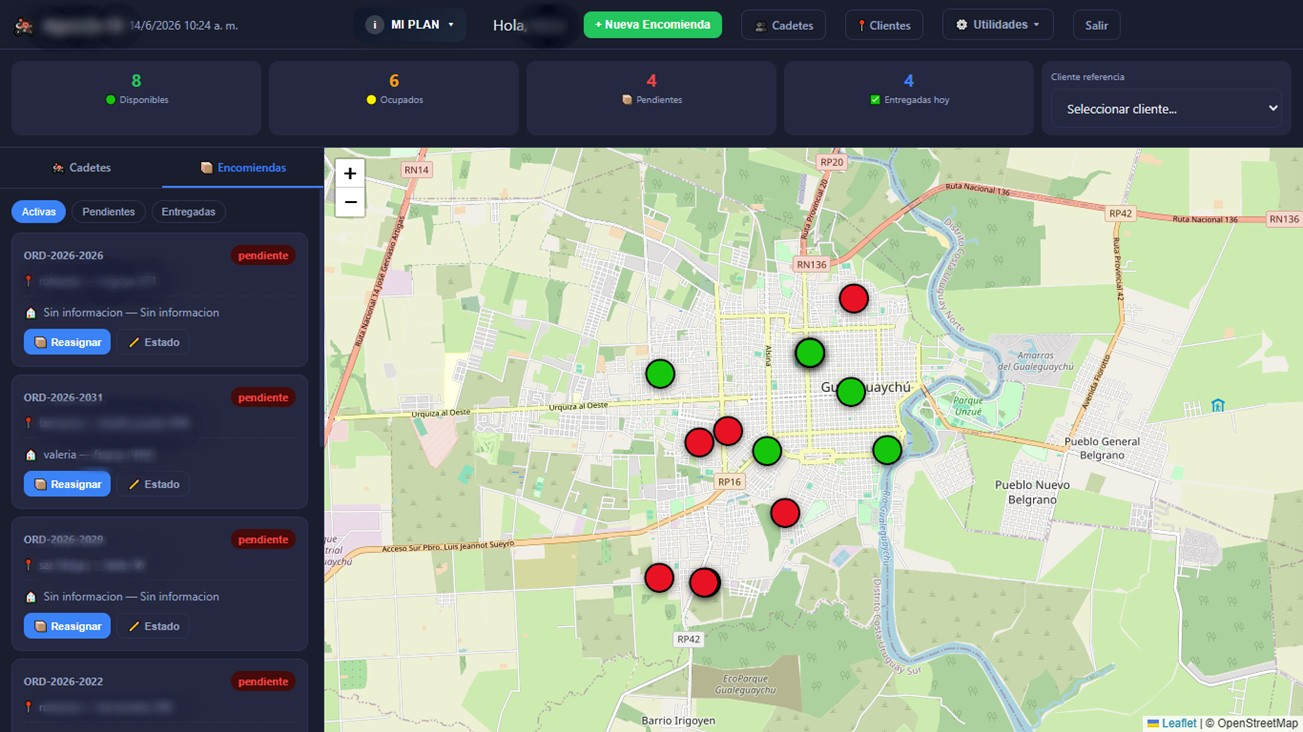
Task: Click the pendiente badge on ORD-2026-2026
Action: [x=263, y=255]
